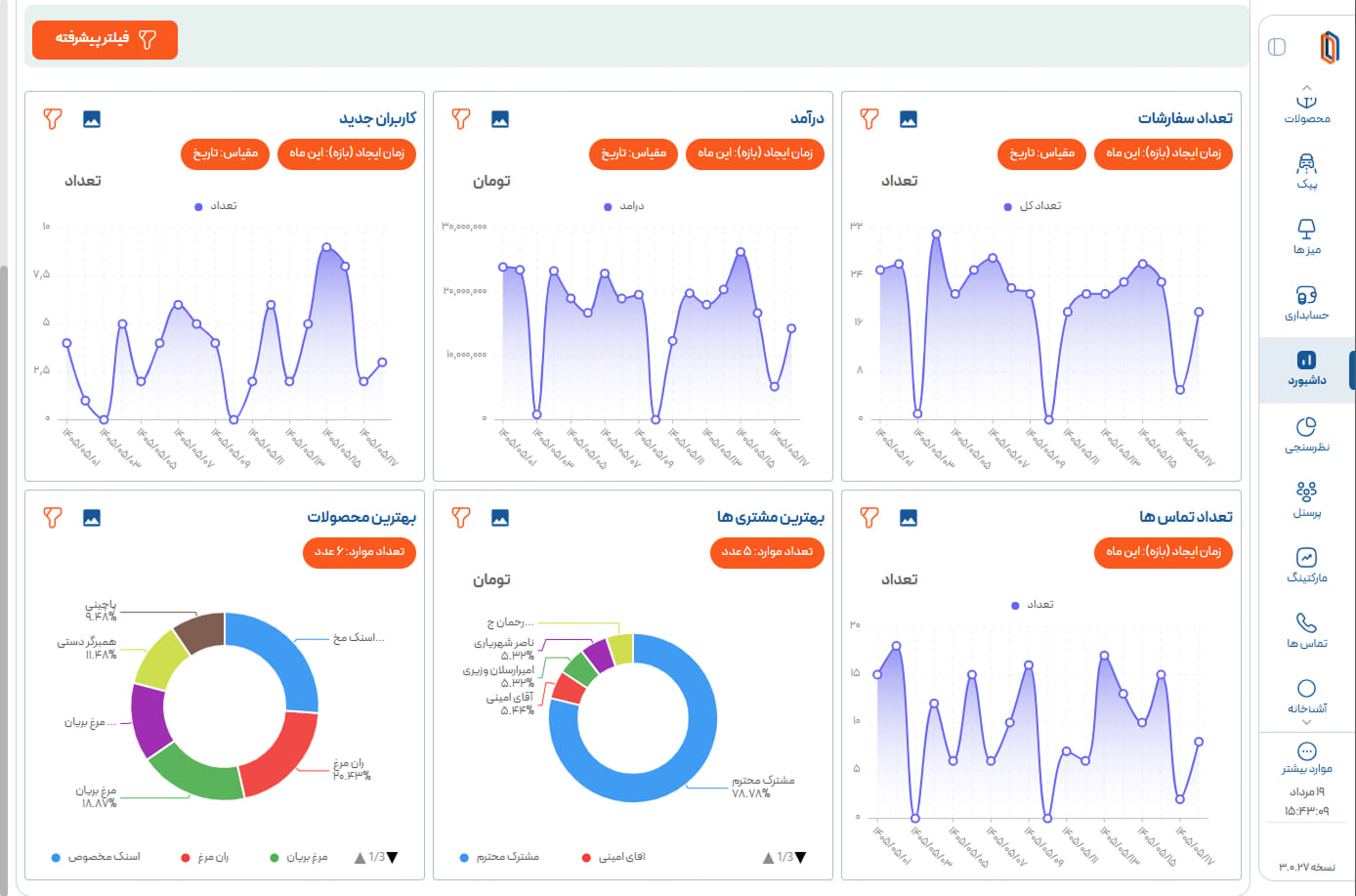Open filter icon on کاربران جدید card
The height and width of the screenshot is (896, 1356).
53,119
